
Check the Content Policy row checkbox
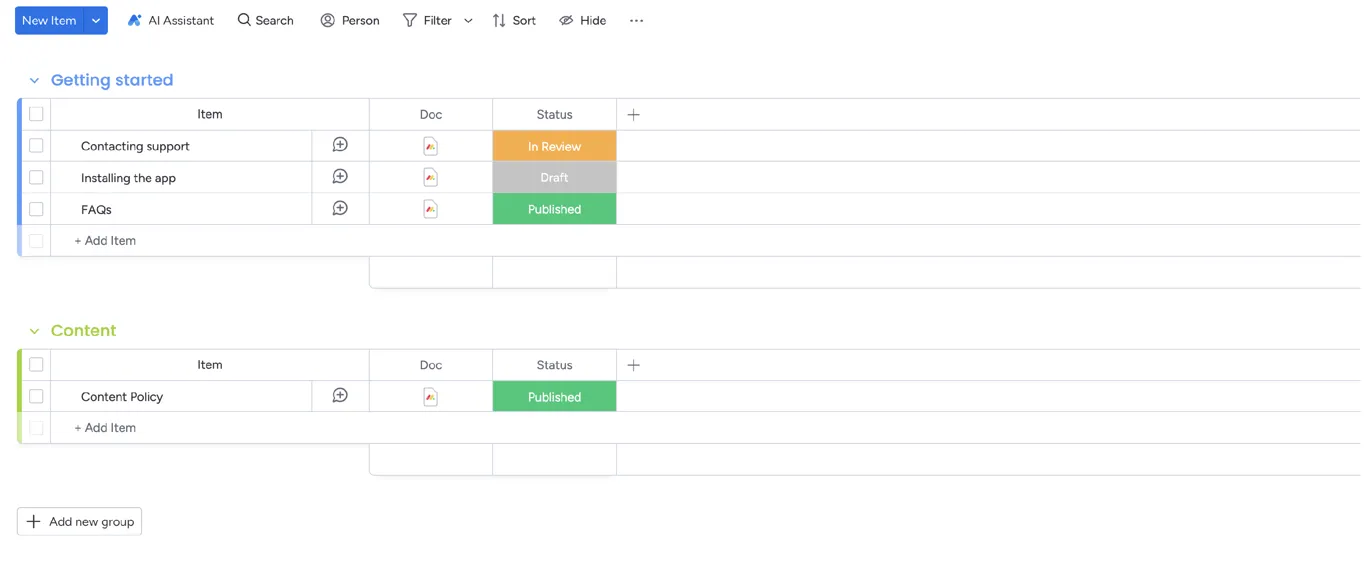coord(36,396)
